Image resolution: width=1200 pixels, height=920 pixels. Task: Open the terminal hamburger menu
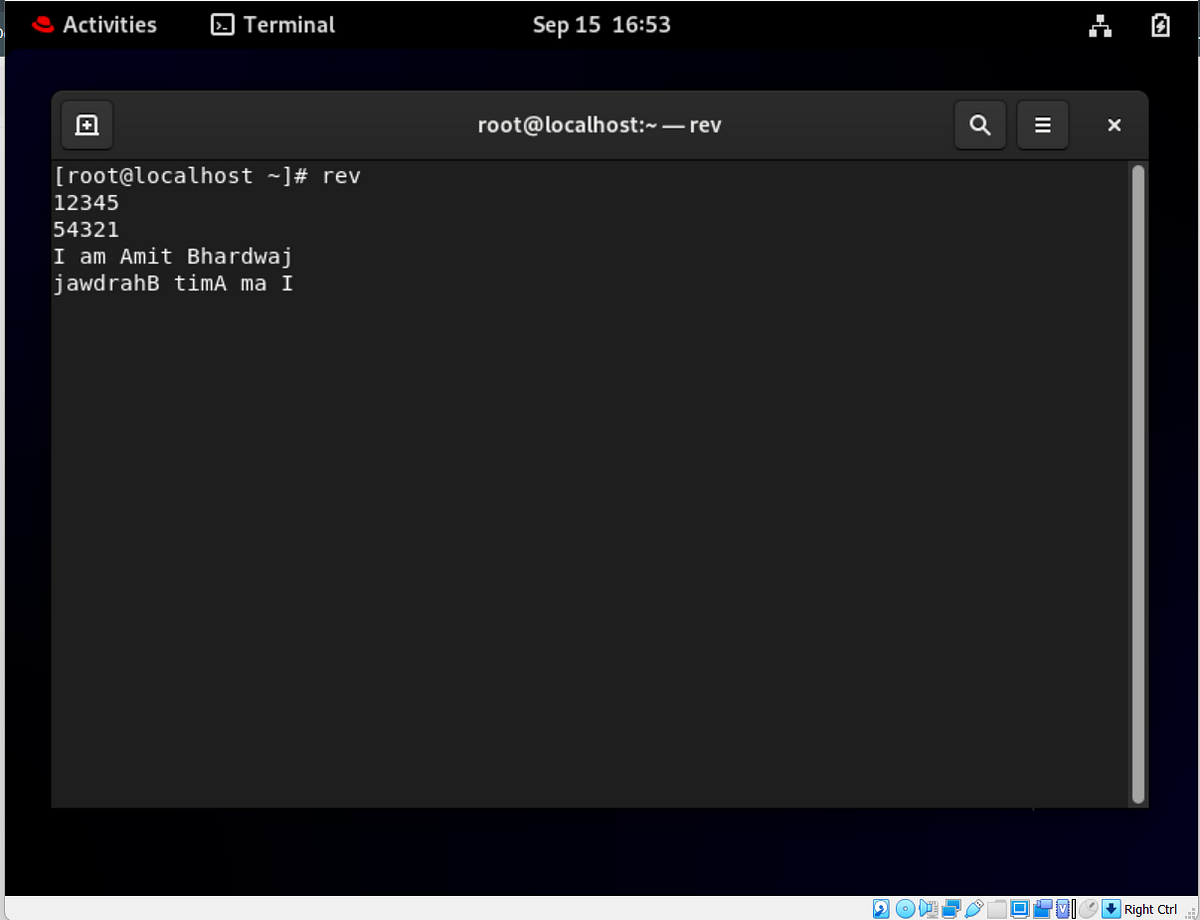click(1042, 124)
